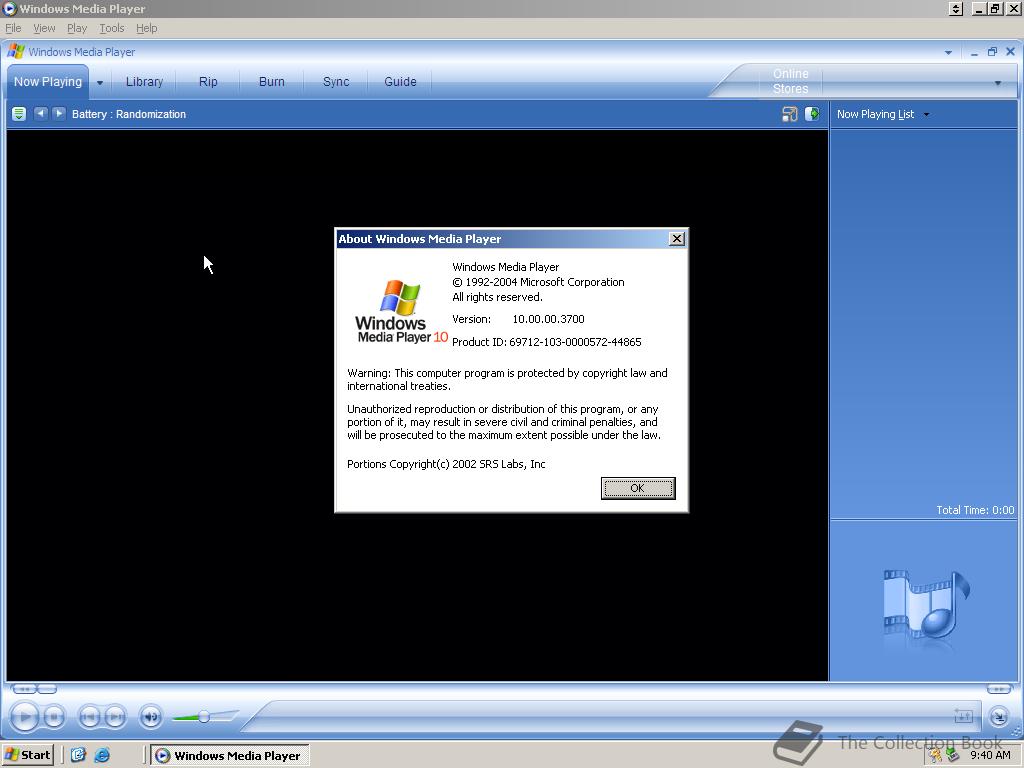Click the Version 10.00.00.3700 text
This screenshot has width=1024, height=768.
[x=518, y=319]
